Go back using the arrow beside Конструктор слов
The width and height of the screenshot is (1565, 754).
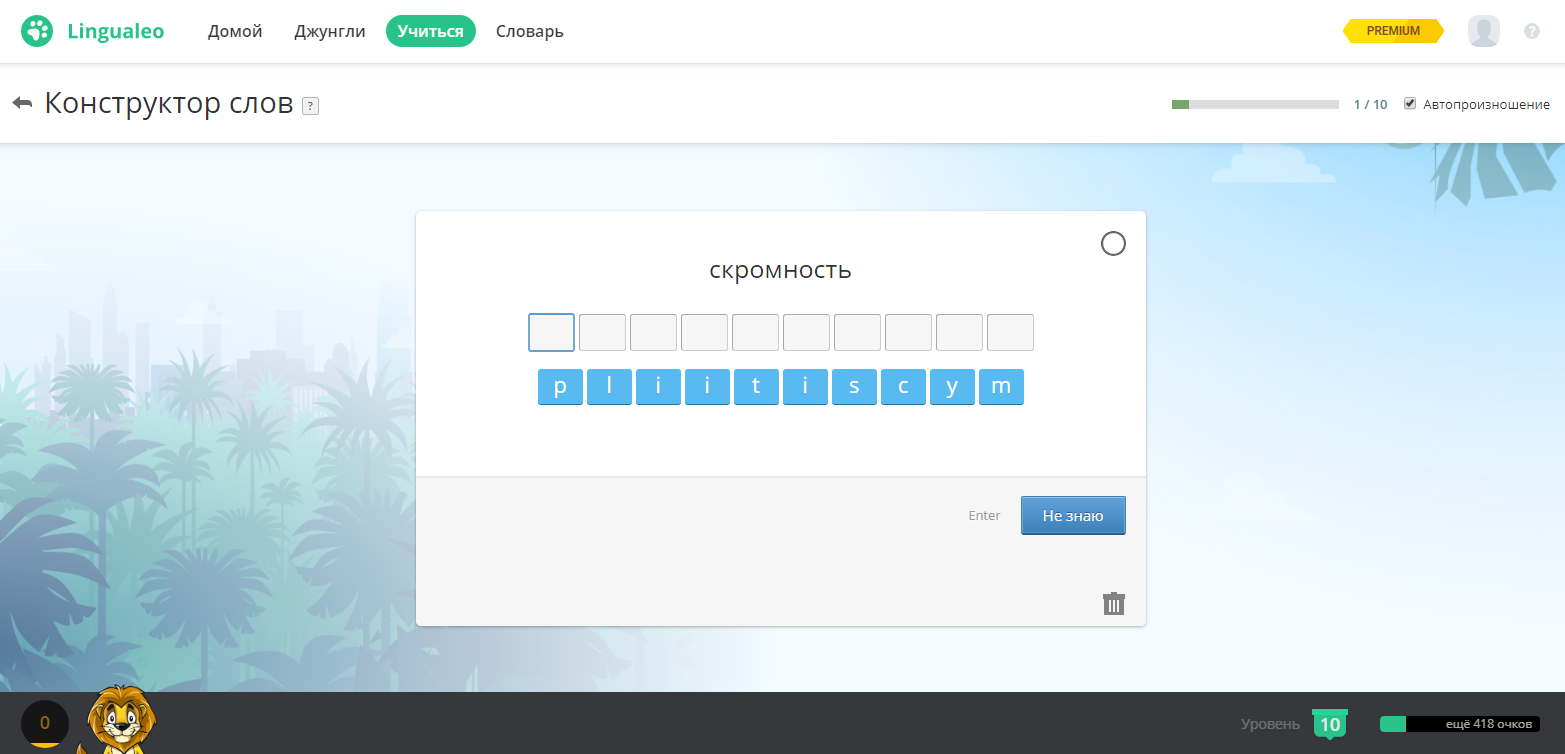22,103
